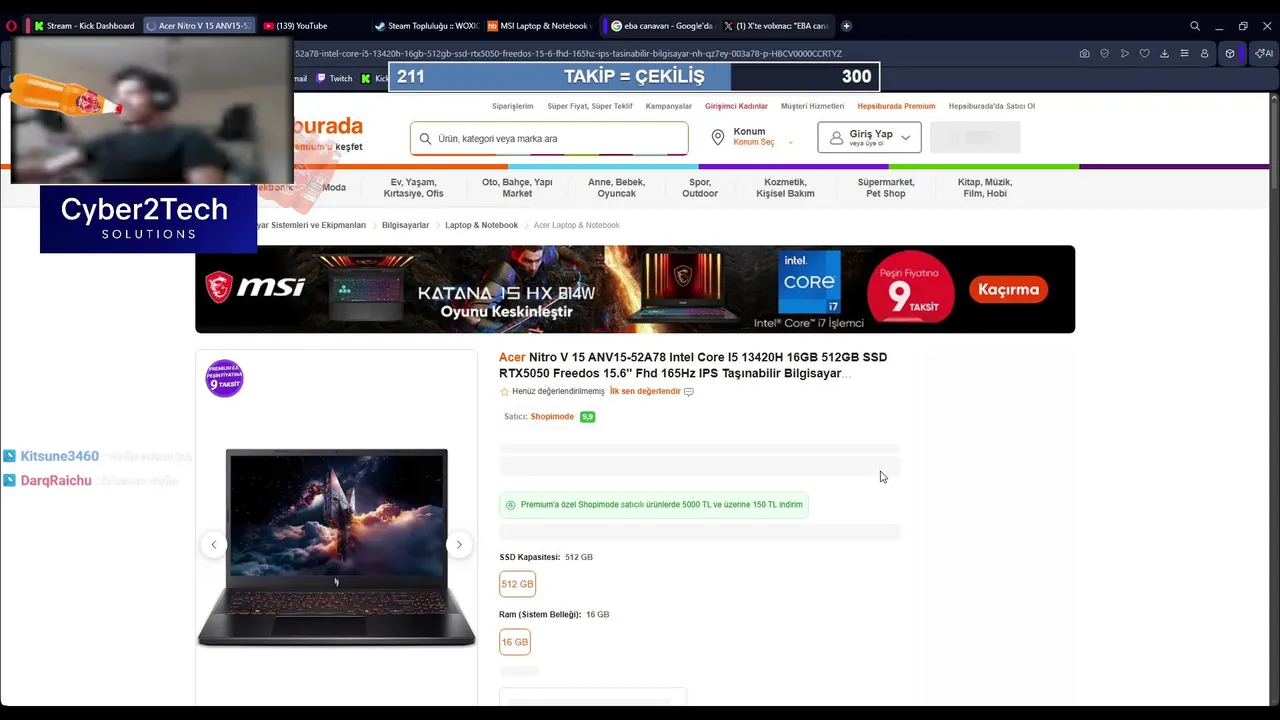Viewport: 1280px width, 720px height.
Task: Open the extensions cube icon
Action: click(x=1230, y=54)
